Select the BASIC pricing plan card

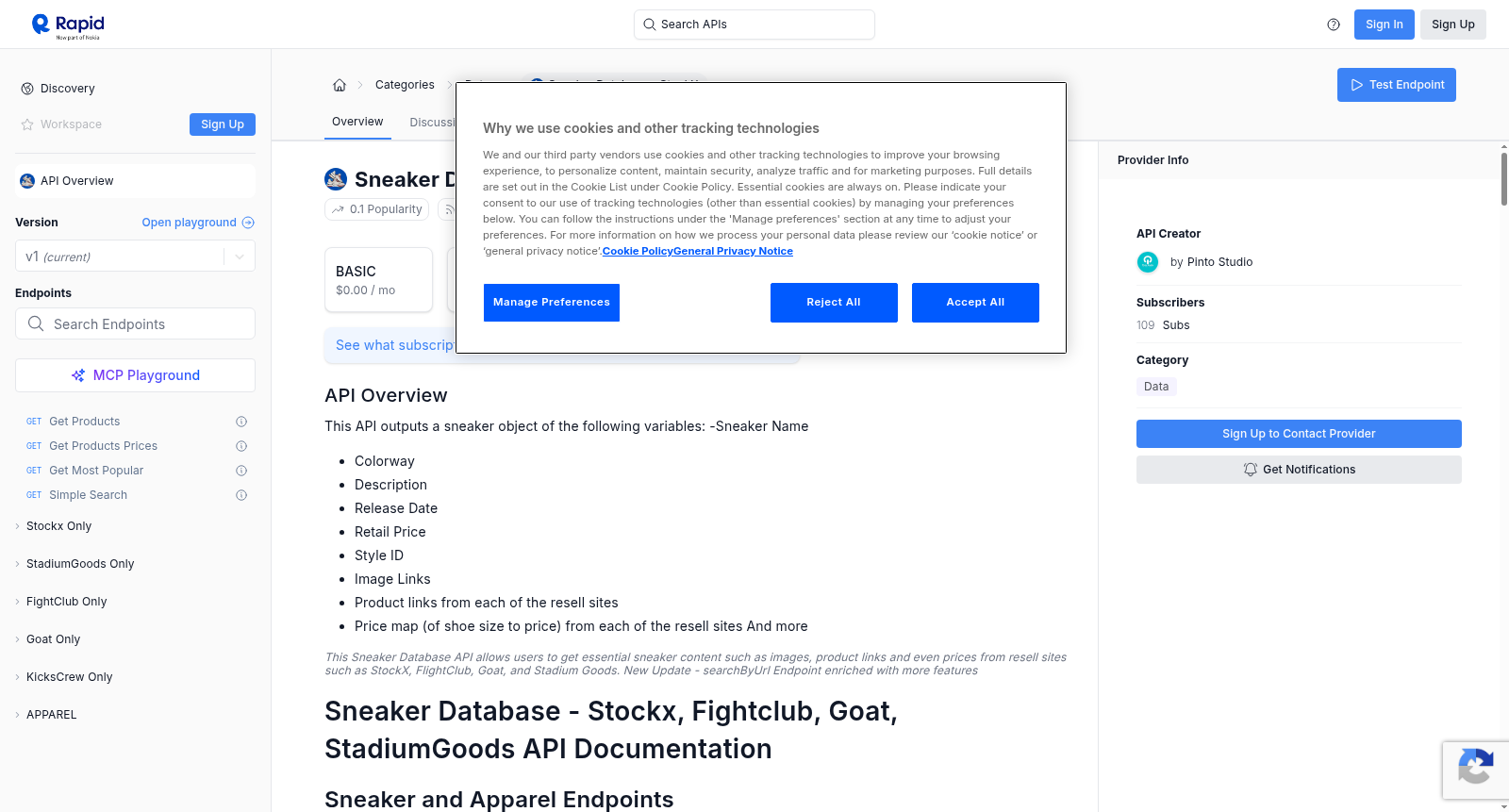click(x=378, y=280)
